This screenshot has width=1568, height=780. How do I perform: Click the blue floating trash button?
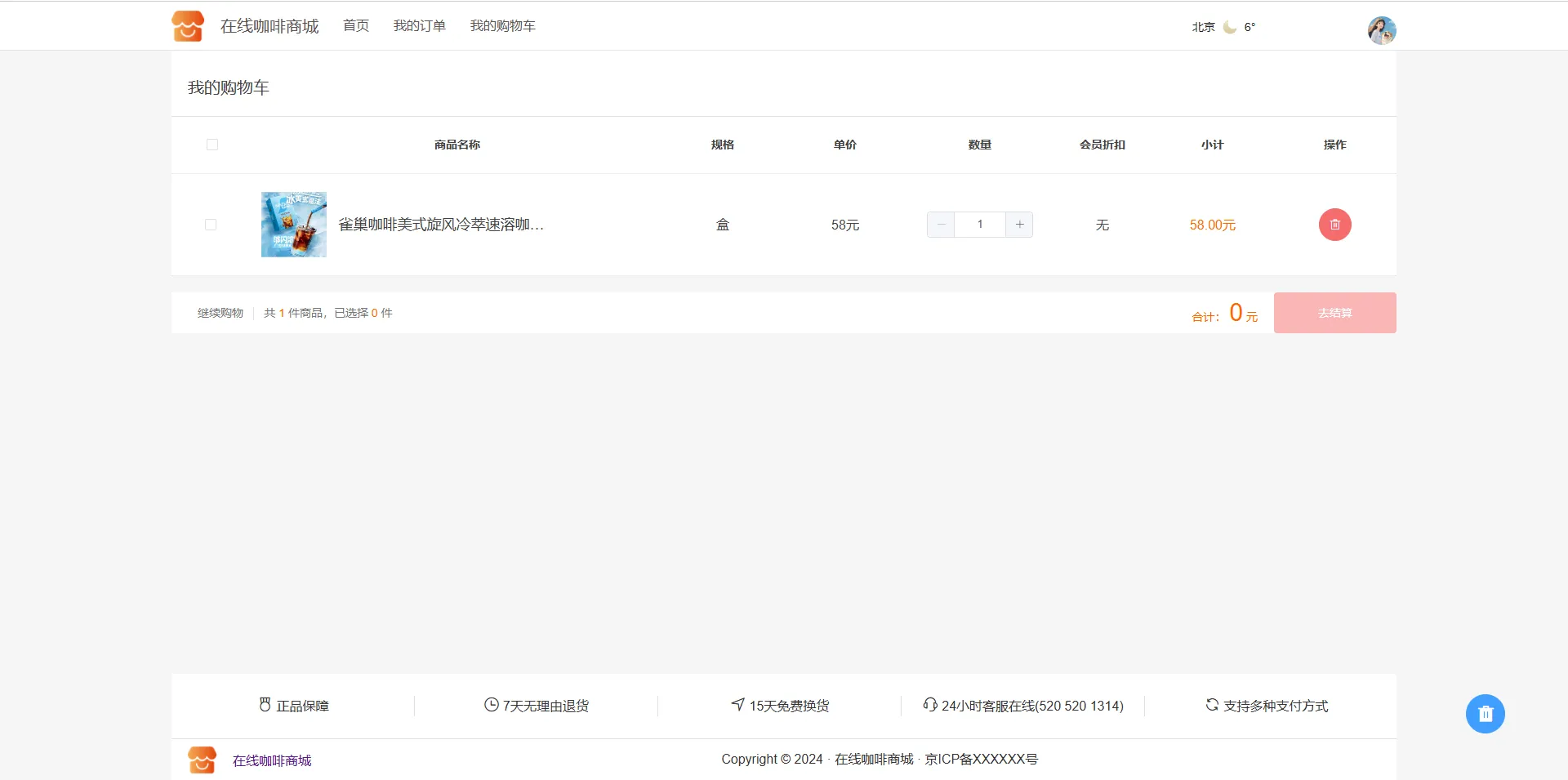click(x=1485, y=714)
